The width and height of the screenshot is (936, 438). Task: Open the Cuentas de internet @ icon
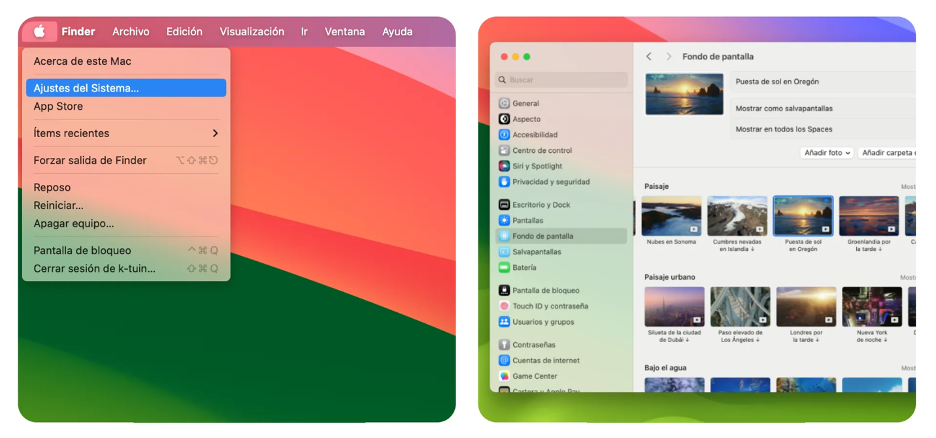click(504, 360)
